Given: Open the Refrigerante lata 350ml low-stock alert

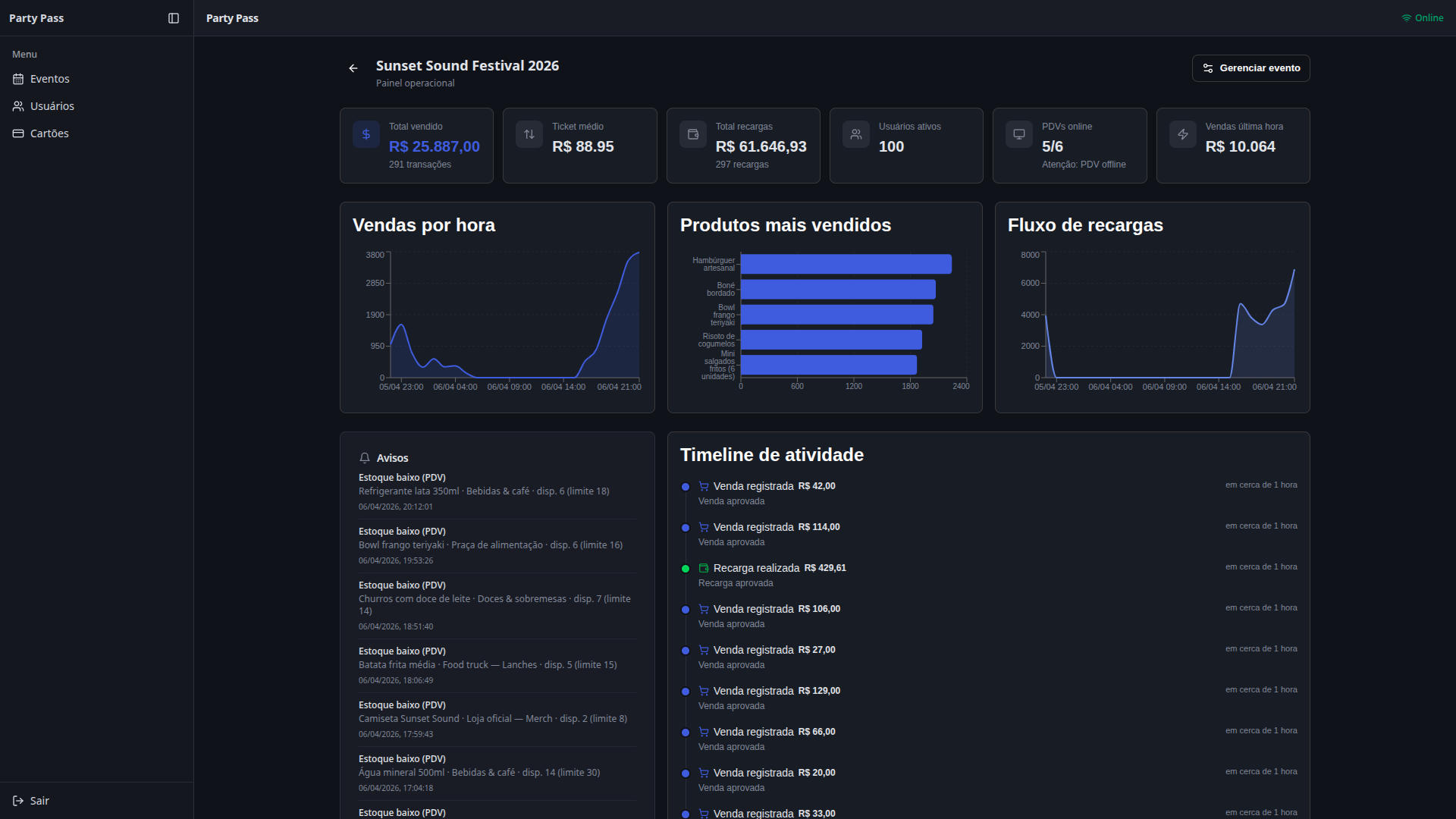Looking at the screenshot, I should coord(484,491).
